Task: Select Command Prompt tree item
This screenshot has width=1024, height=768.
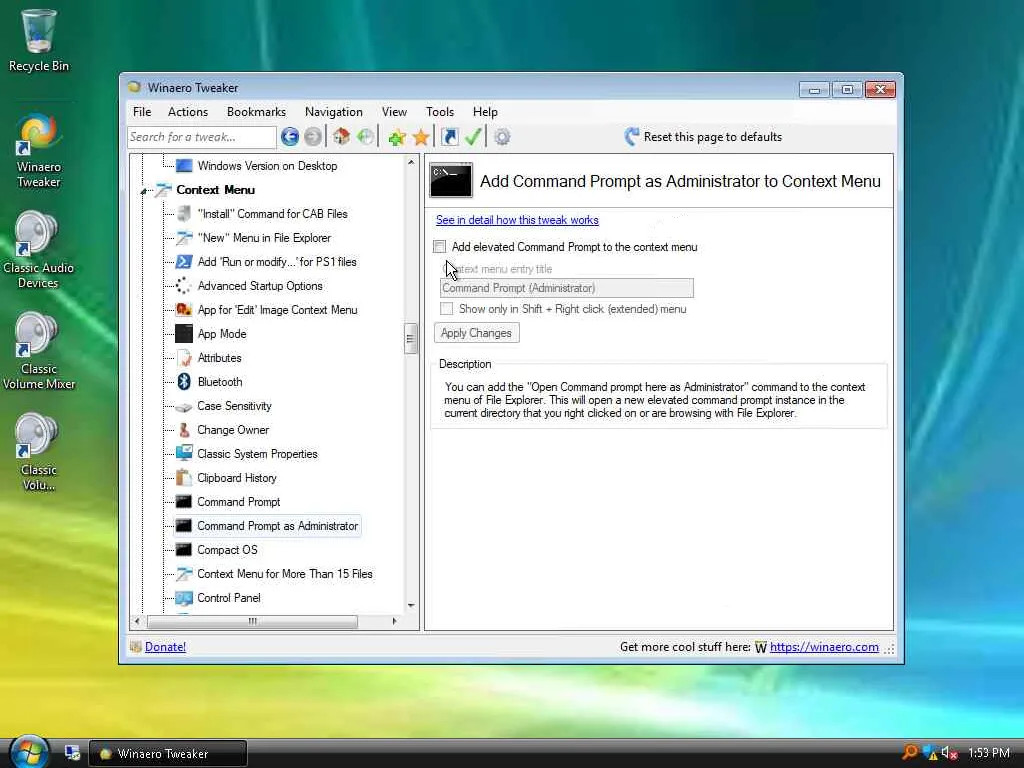Action: point(238,502)
